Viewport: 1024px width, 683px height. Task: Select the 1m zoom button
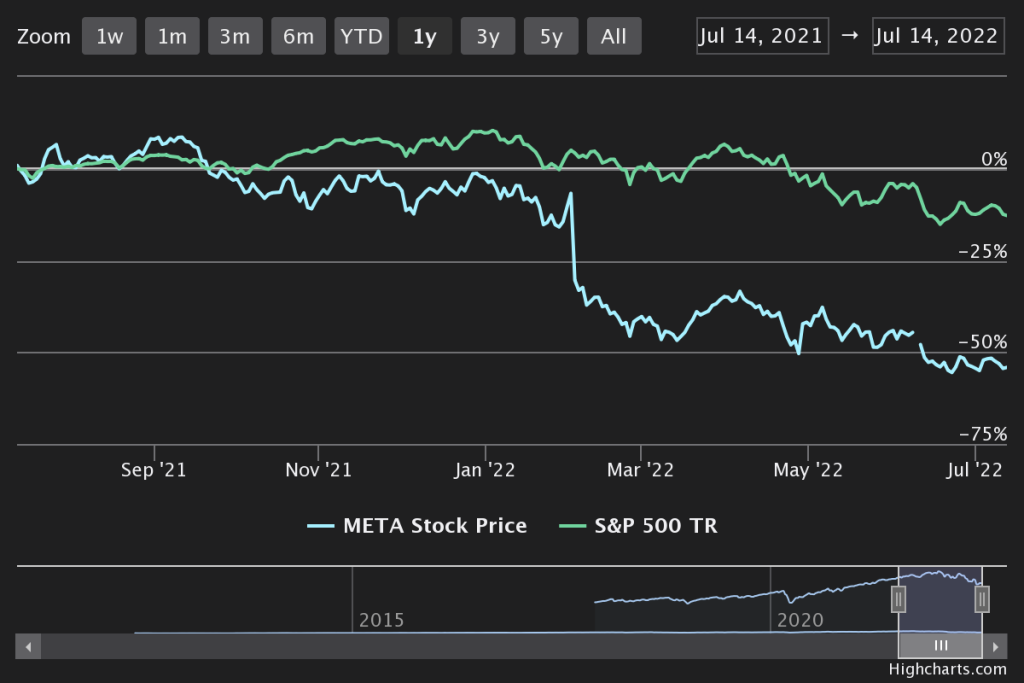pyautogui.click(x=172, y=37)
